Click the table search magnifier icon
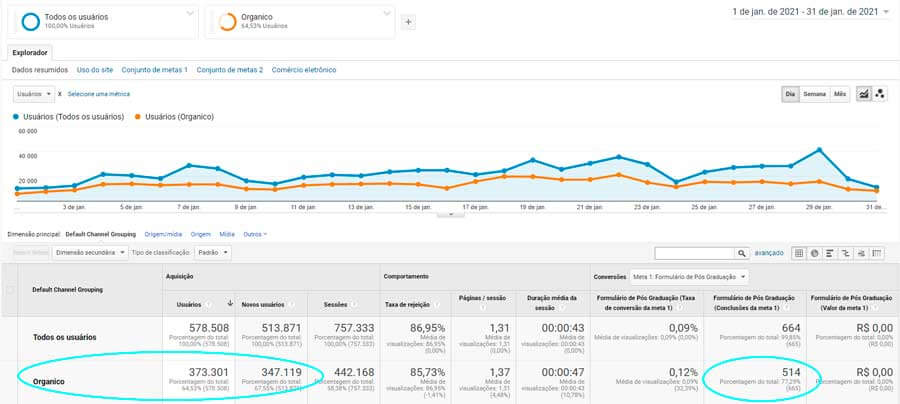The width and height of the screenshot is (900, 404). 742,253
